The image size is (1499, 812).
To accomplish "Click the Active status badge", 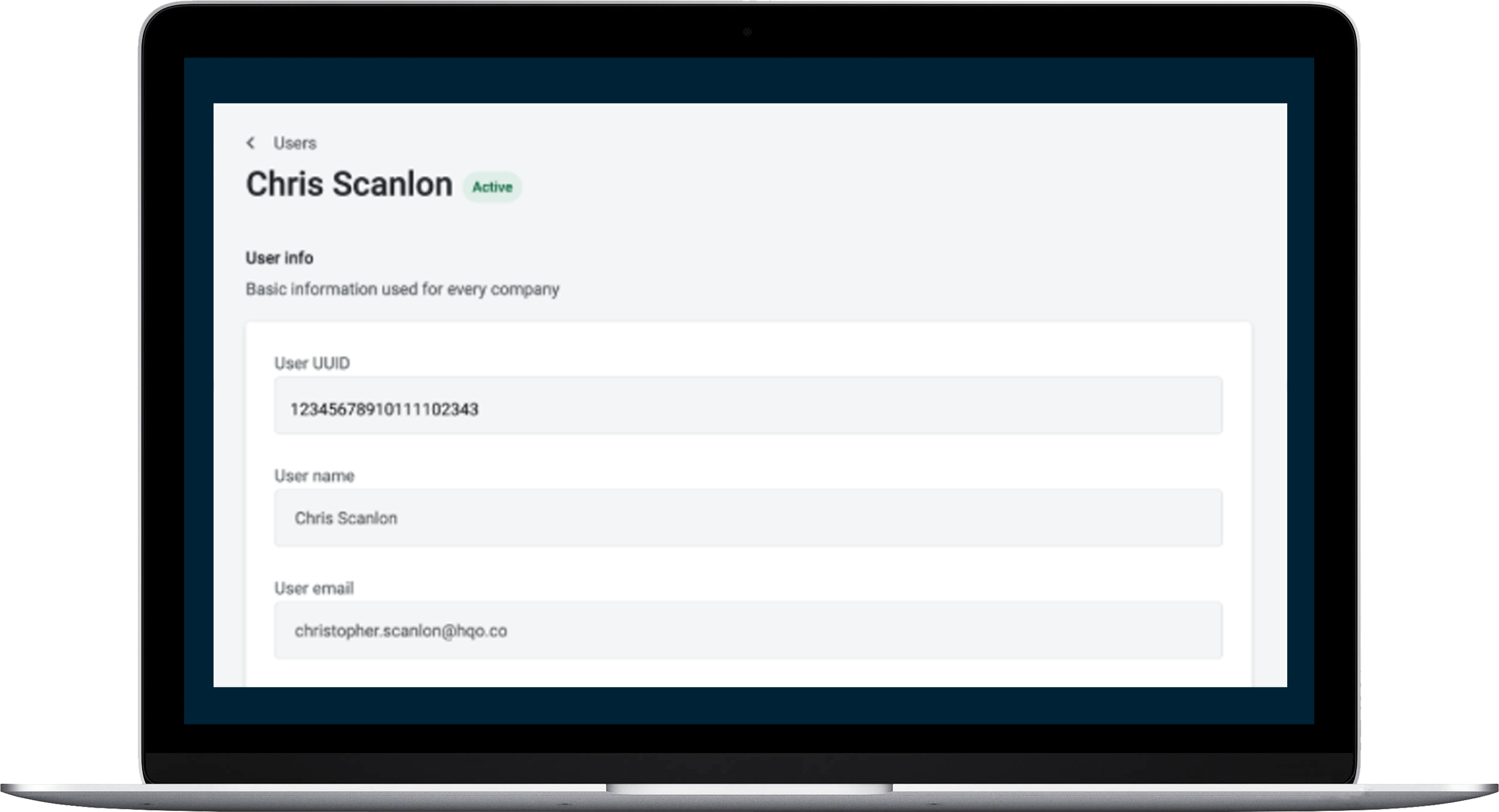I will (492, 187).
